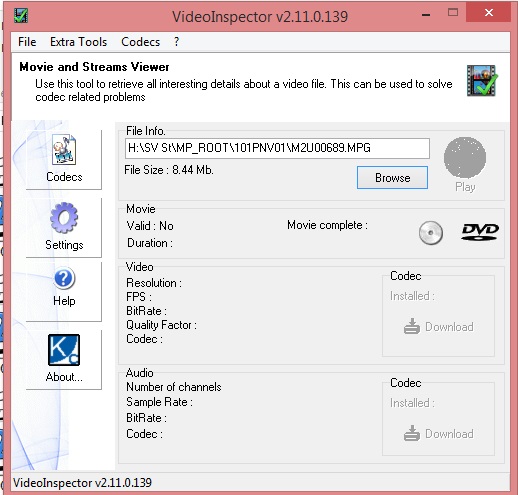Viewport: 518px width, 495px height.
Task: Open the File menu
Action: (27, 42)
